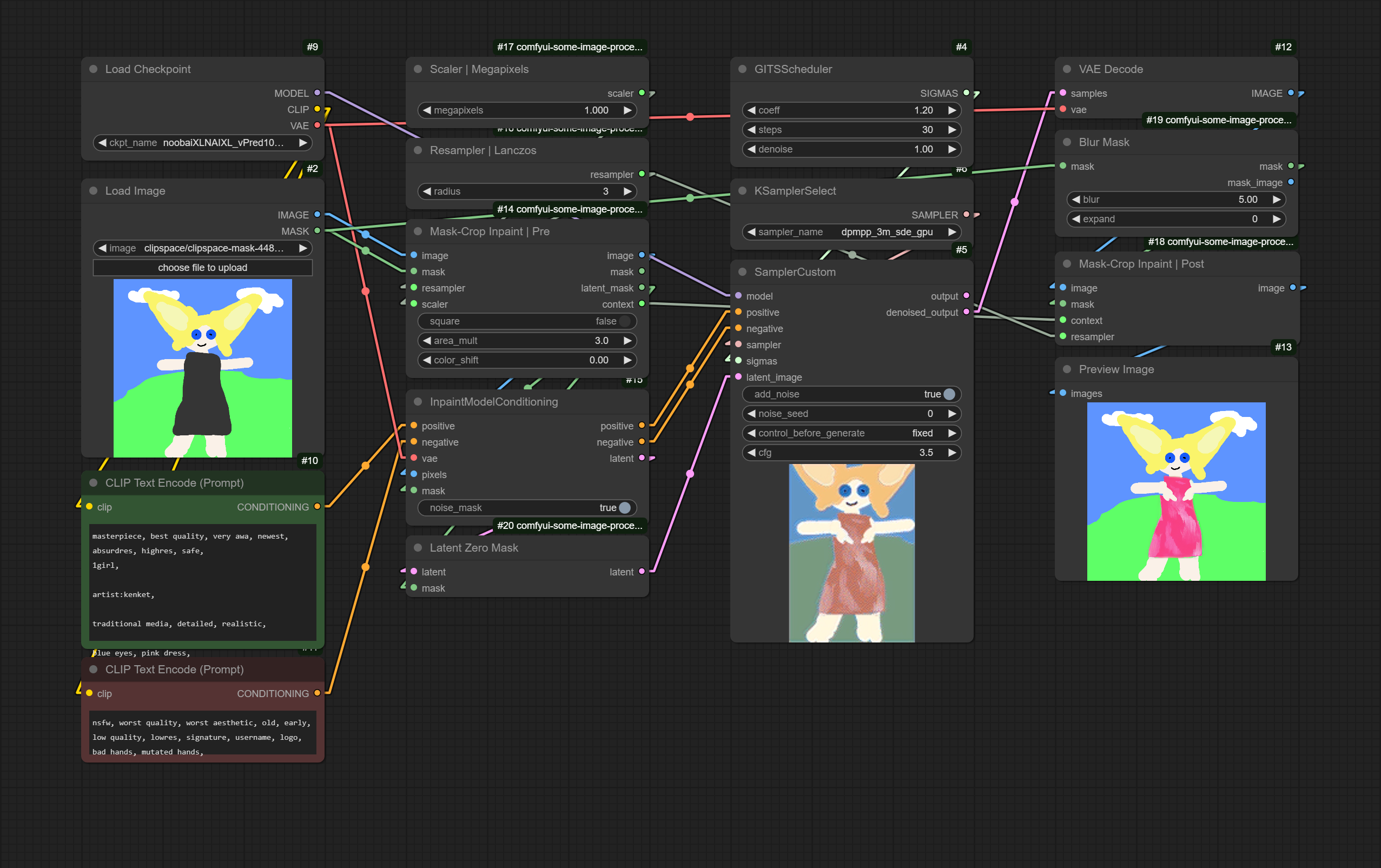This screenshot has height=868, width=1381.
Task: Collapse the negative CLIP Text Encode node dot
Action: (x=94, y=669)
